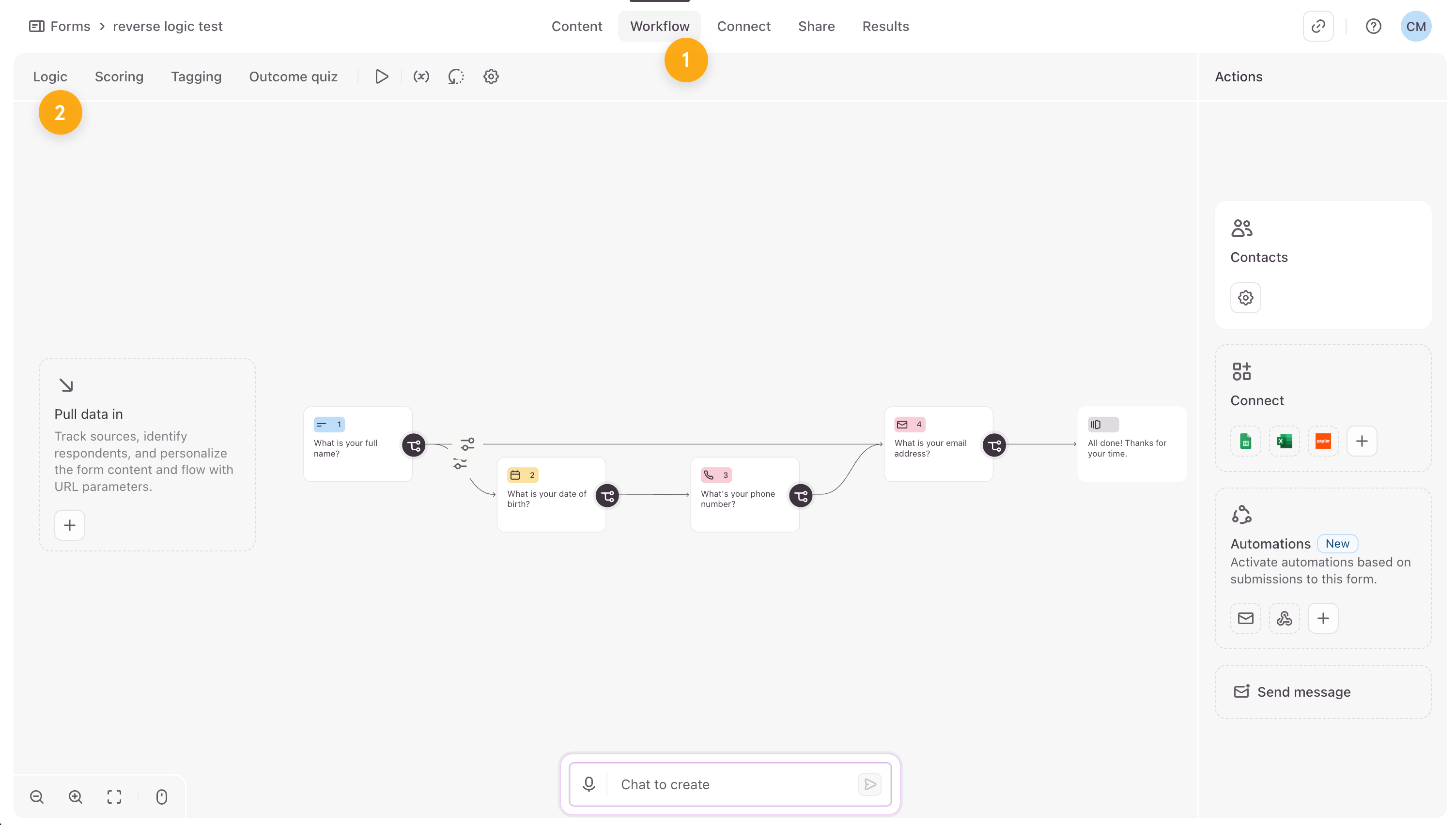Open the variables (x) icon

point(420,76)
